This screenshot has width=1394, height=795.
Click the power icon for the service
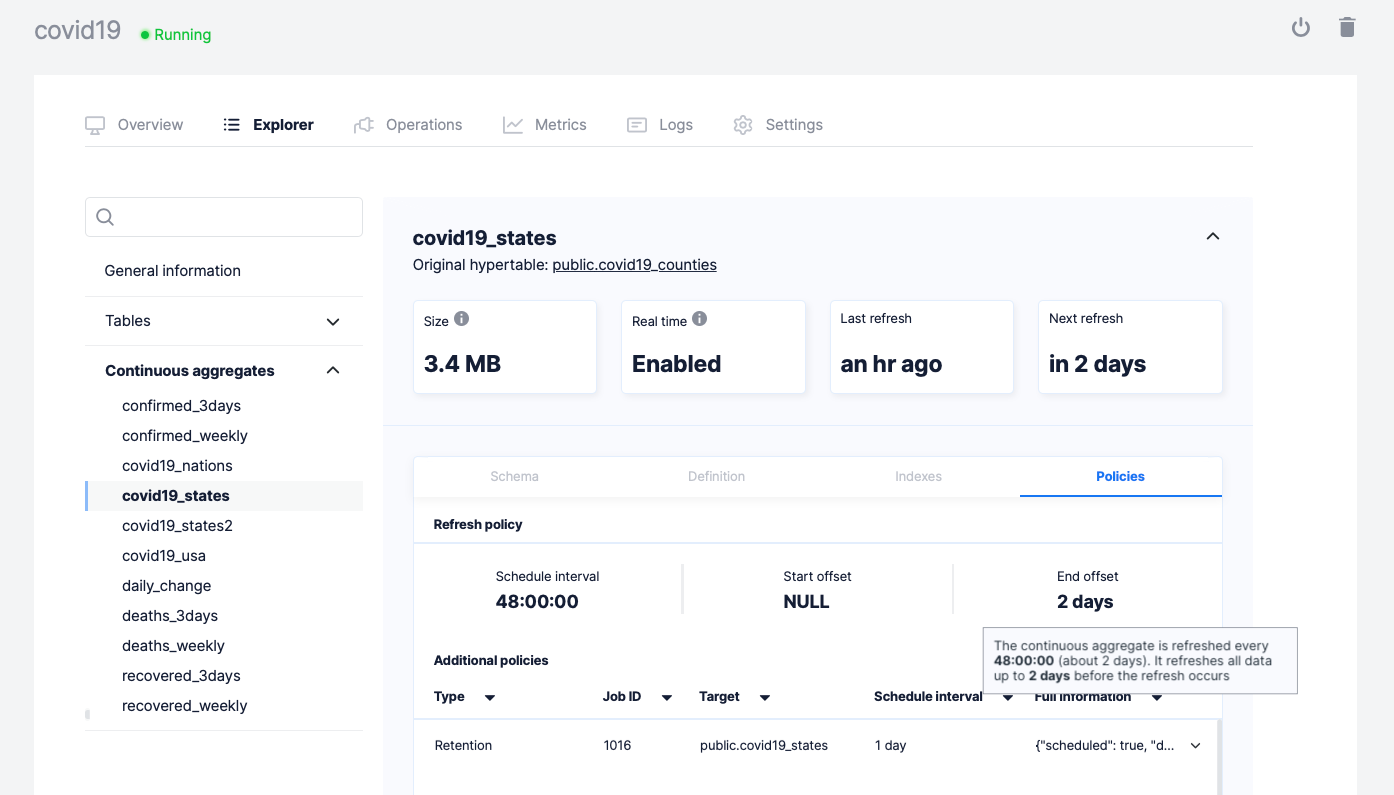(x=1300, y=28)
